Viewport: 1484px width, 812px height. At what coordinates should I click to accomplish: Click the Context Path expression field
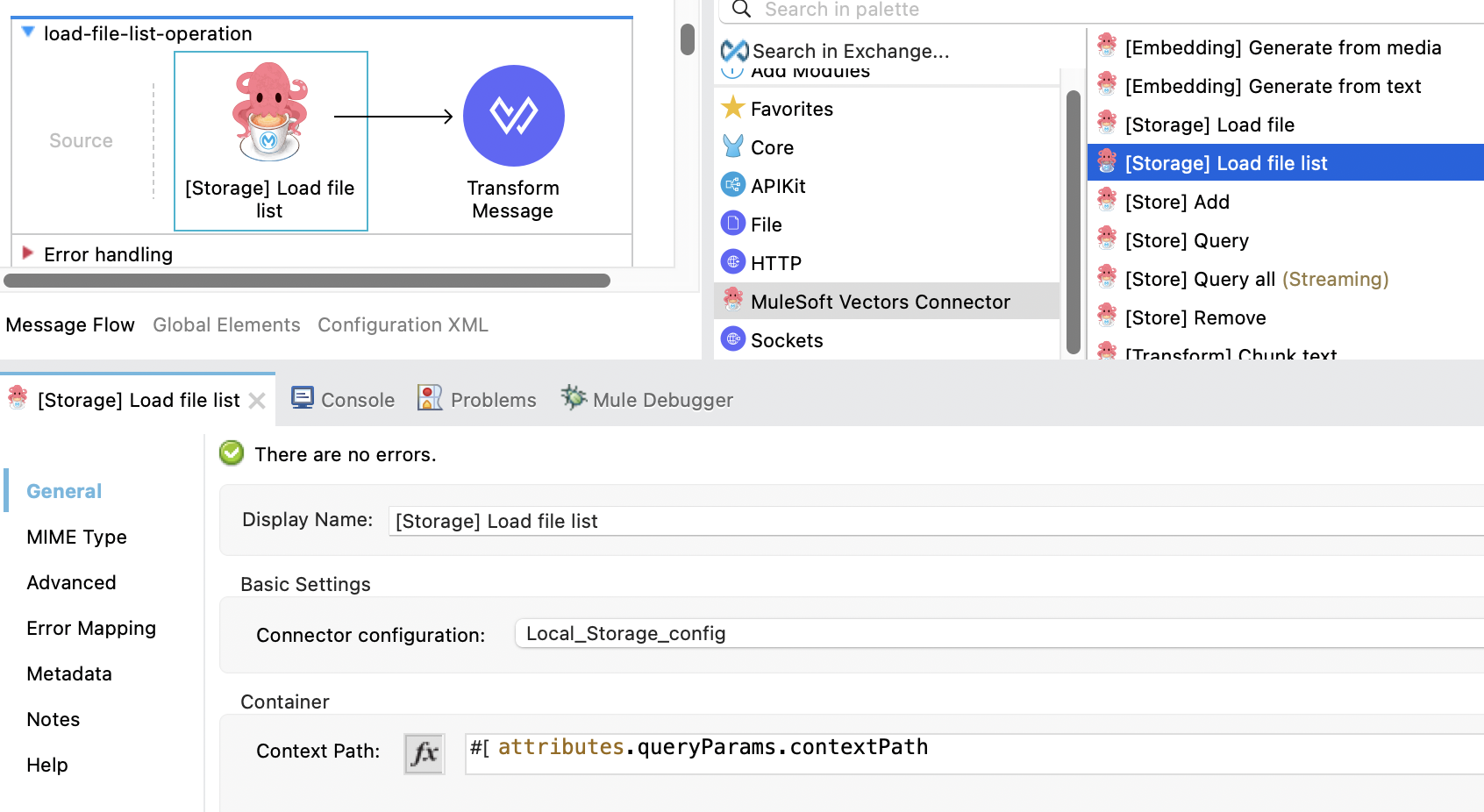[x=974, y=753]
